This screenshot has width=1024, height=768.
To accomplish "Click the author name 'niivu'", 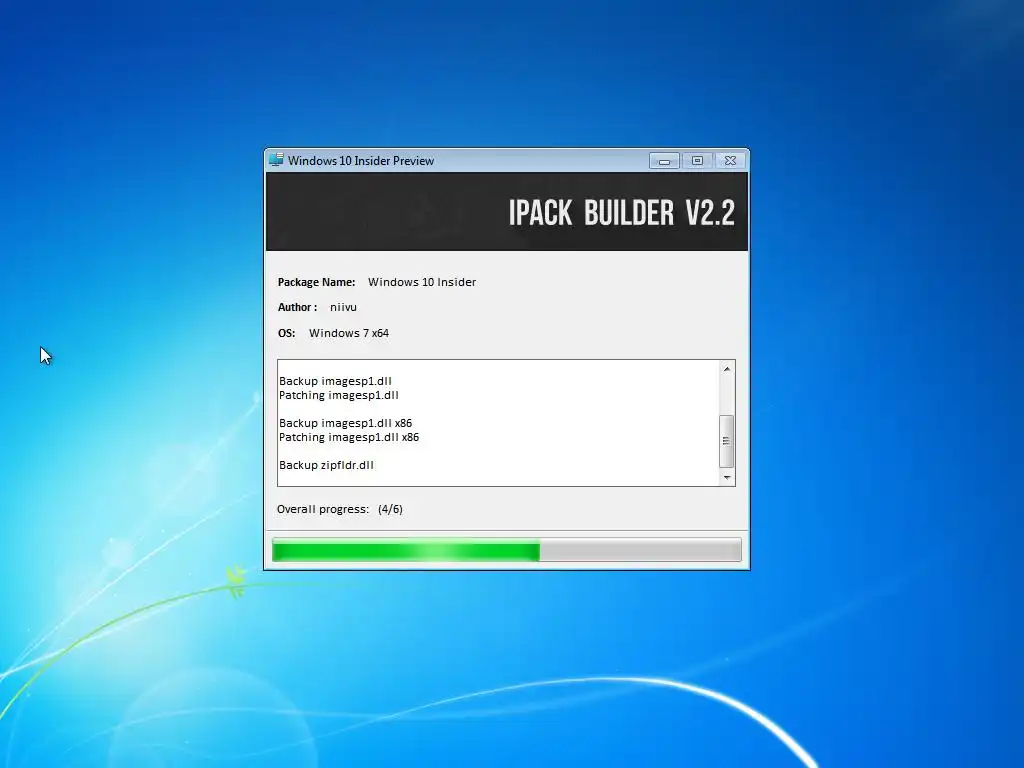I will coord(343,307).
